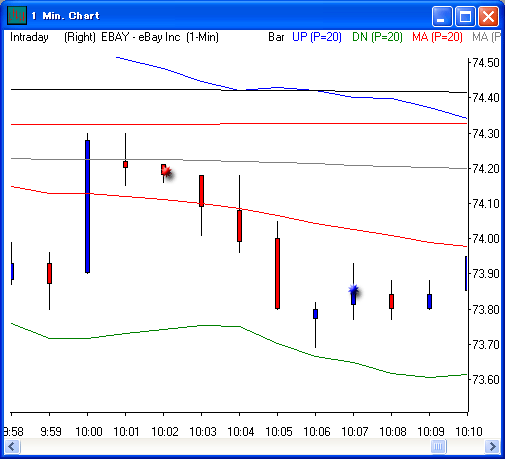Select the tall blue candlestick at 10:00
505x459 pixels.
pyautogui.click(x=87, y=207)
